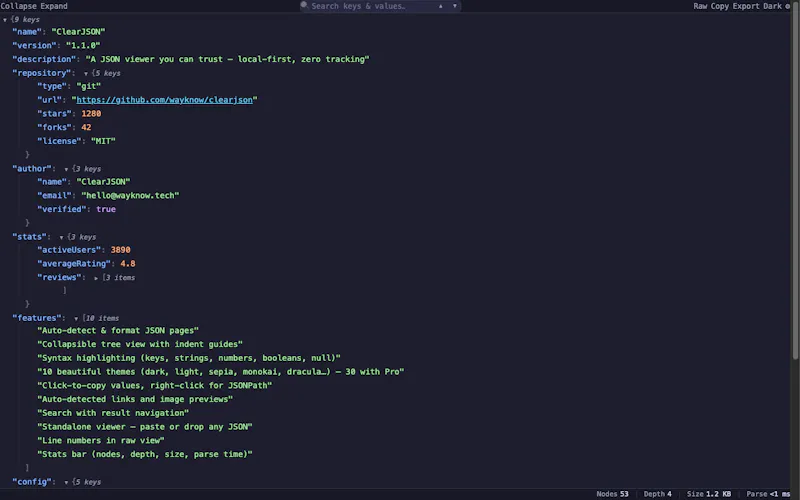Viewport: 800px width, 500px height.
Task: Switch to Raw view
Action: coord(700,6)
